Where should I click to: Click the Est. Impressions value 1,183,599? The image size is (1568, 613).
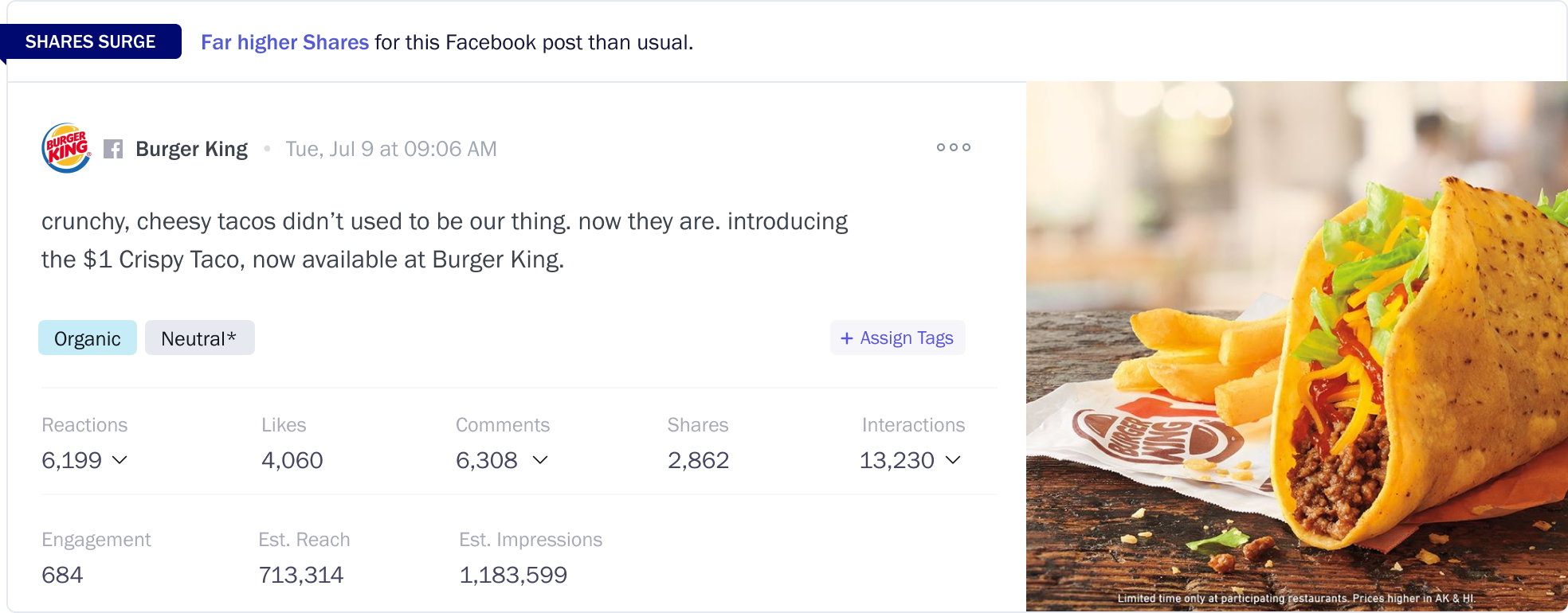(512, 575)
